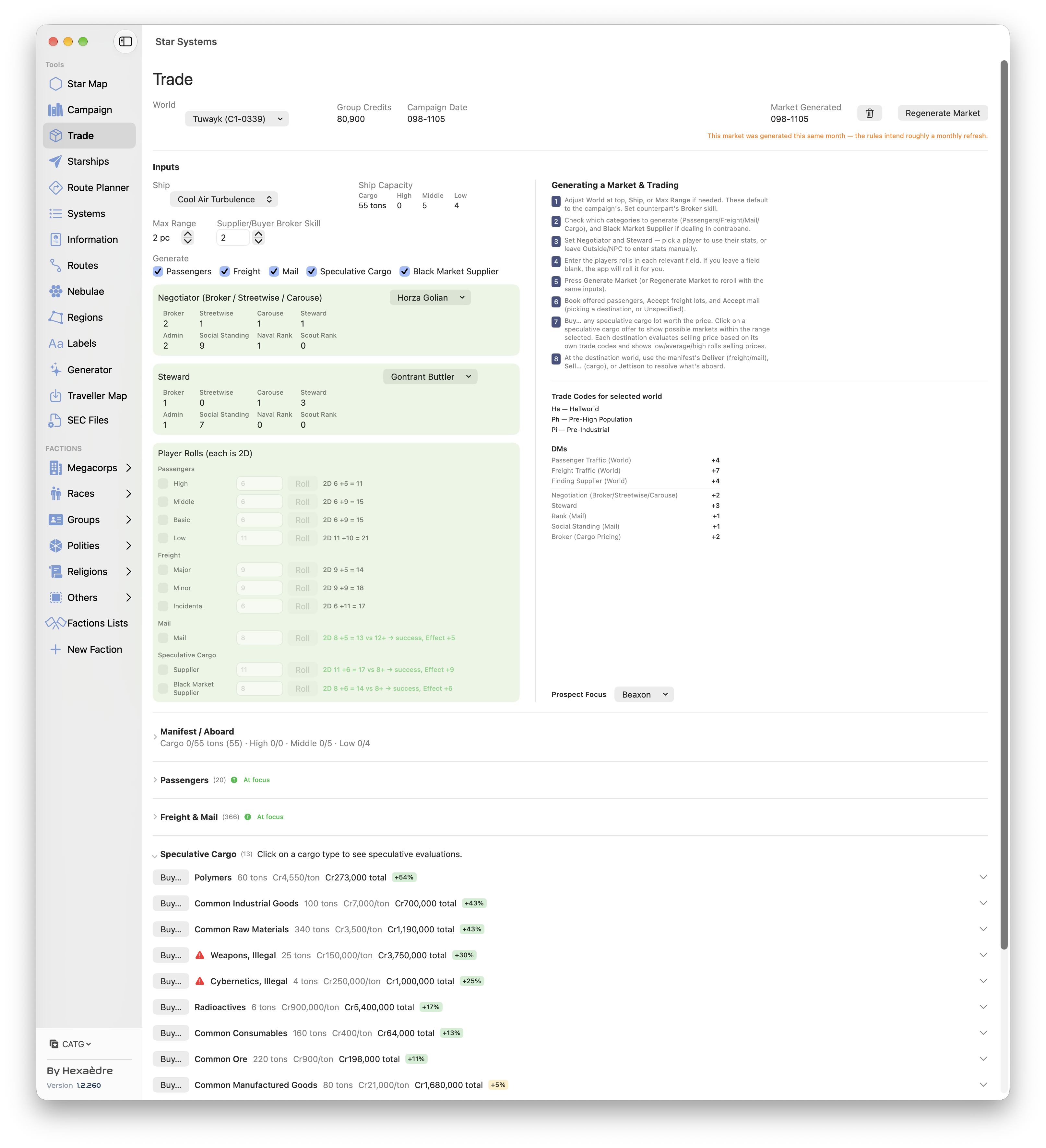Screen dimensions: 1046x1148
Task: Click Buy for Polymers cargo
Action: (x=171, y=878)
